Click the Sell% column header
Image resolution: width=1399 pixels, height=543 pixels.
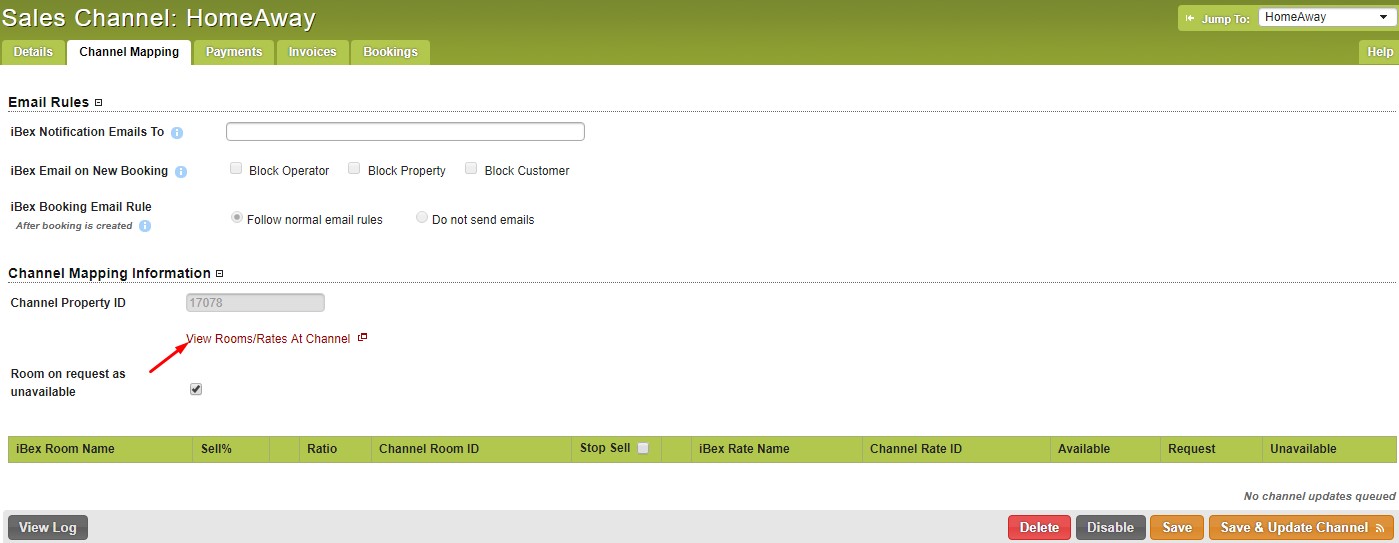point(231,449)
